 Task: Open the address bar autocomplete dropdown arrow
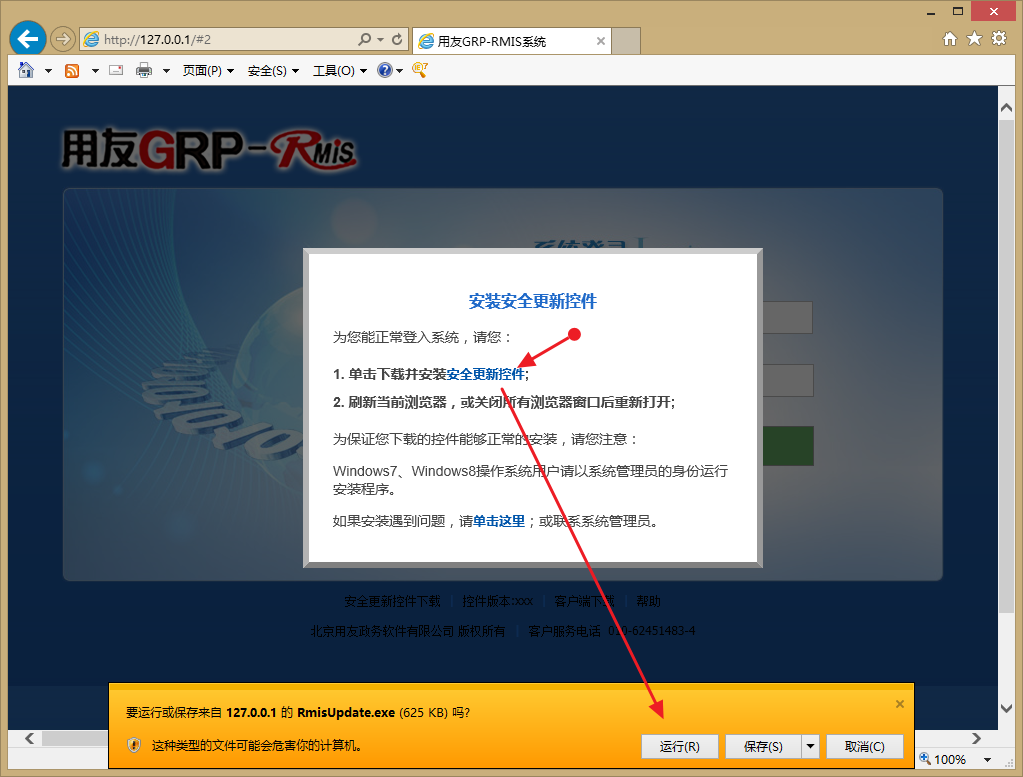380,39
